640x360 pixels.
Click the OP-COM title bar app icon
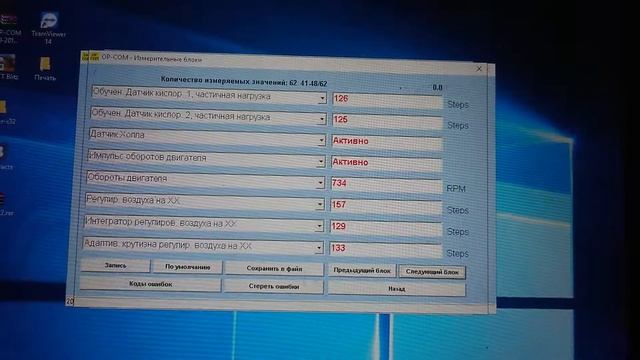(90, 57)
